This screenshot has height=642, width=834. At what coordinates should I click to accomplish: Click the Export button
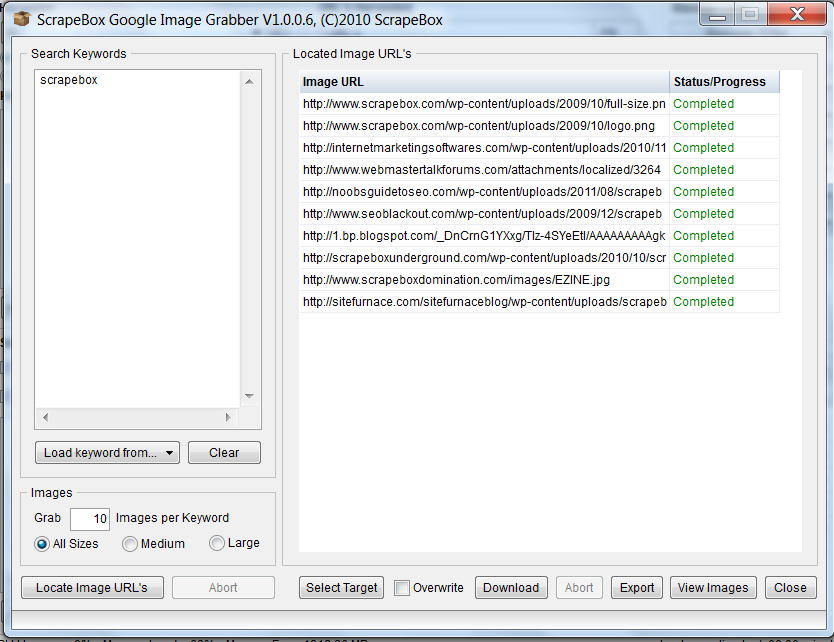coord(637,588)
